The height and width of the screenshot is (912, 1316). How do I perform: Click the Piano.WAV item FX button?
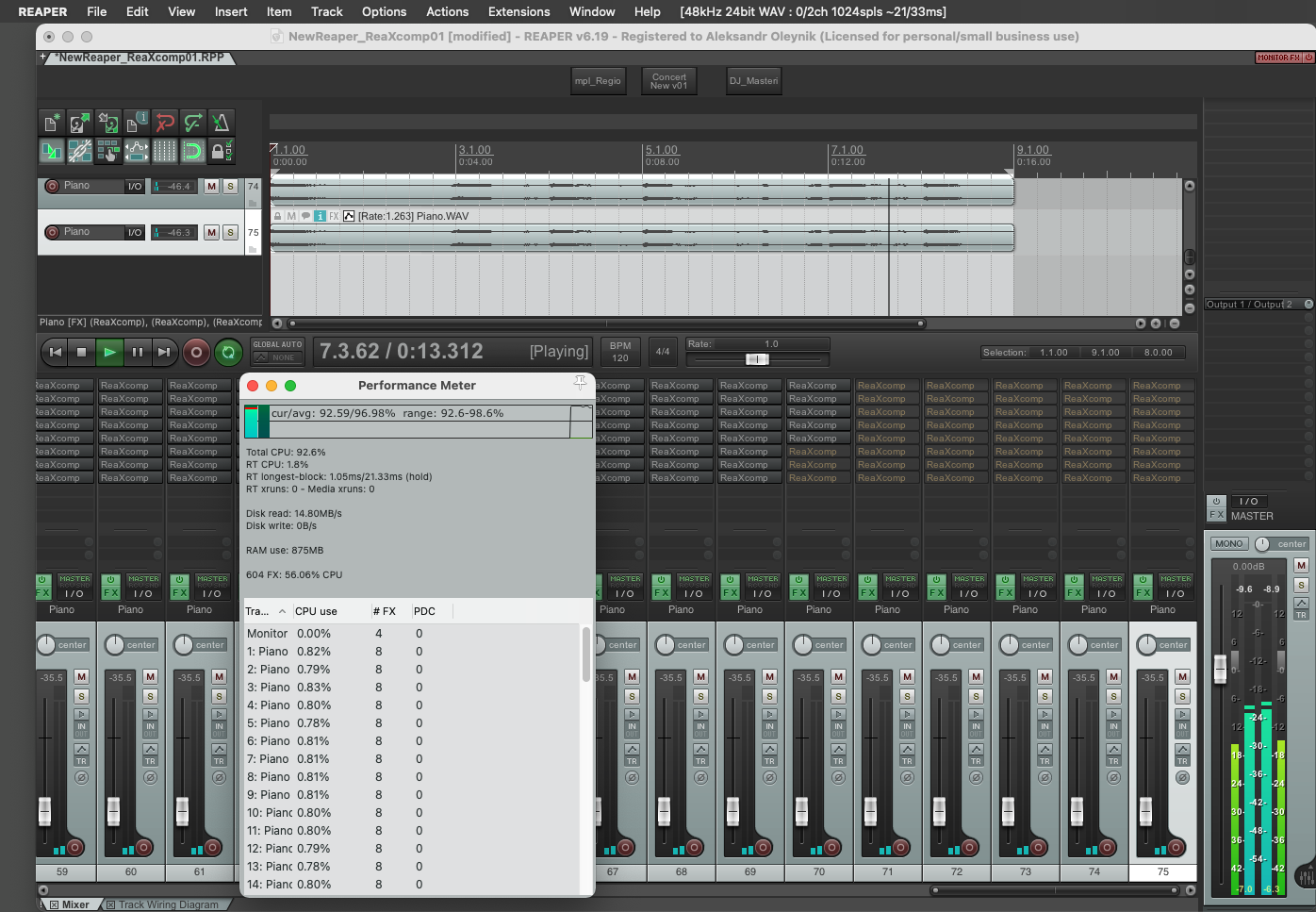click(x=334, y=216)
